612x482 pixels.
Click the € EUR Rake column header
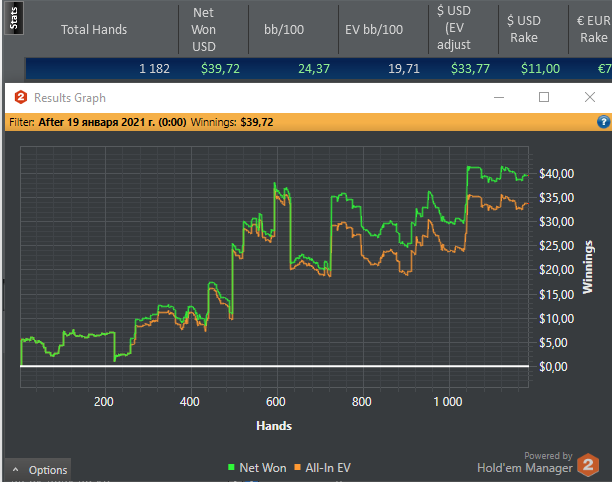click(x=591, y=29)
